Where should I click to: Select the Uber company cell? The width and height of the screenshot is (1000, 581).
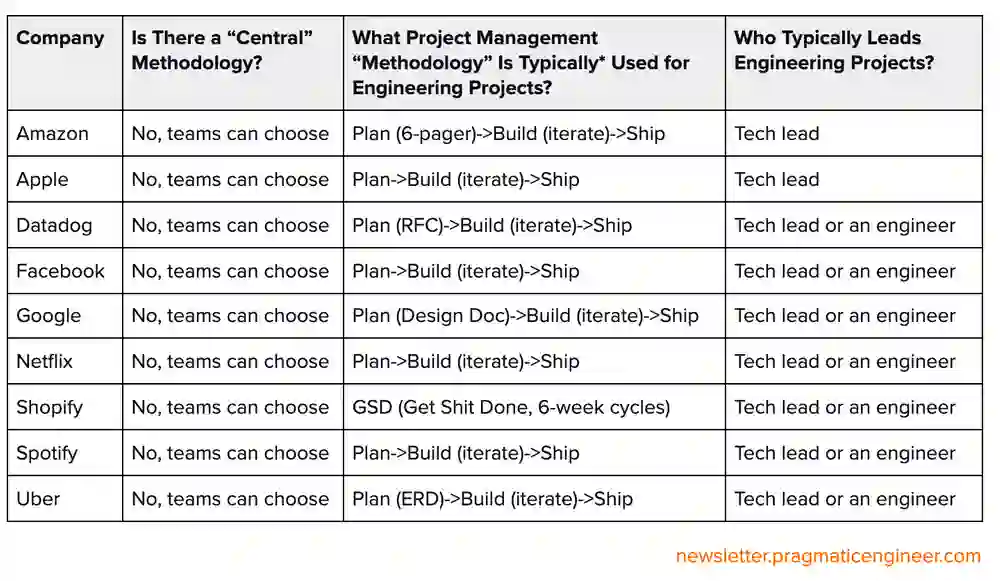[x=37, y=499]
